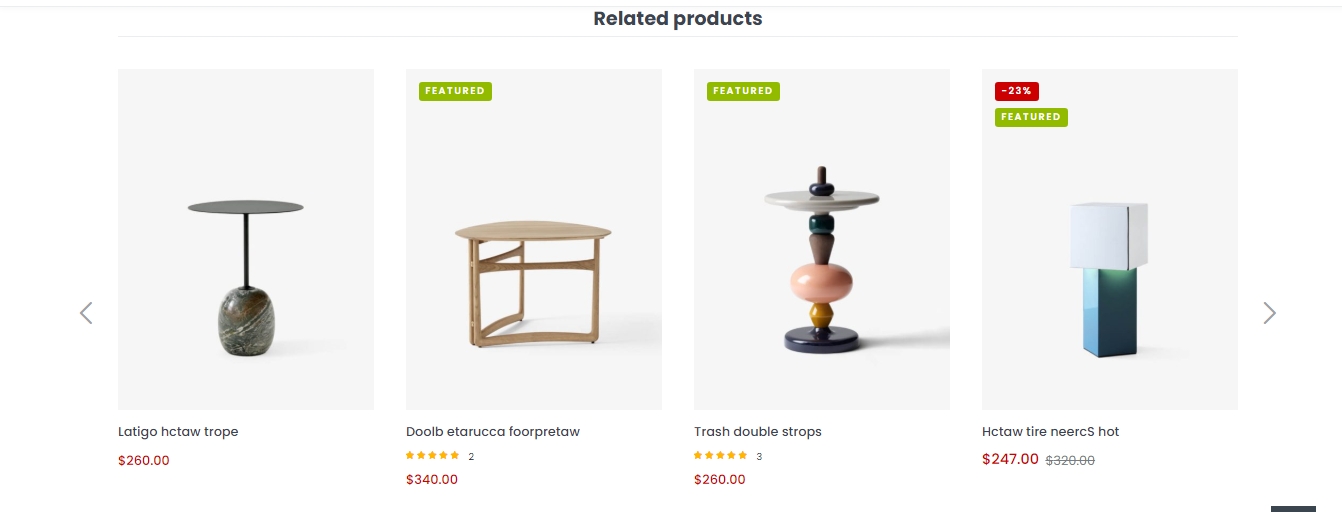1342x512 pixels.
Task: Click the $247.00 sale price
Action: [1010, 459]
